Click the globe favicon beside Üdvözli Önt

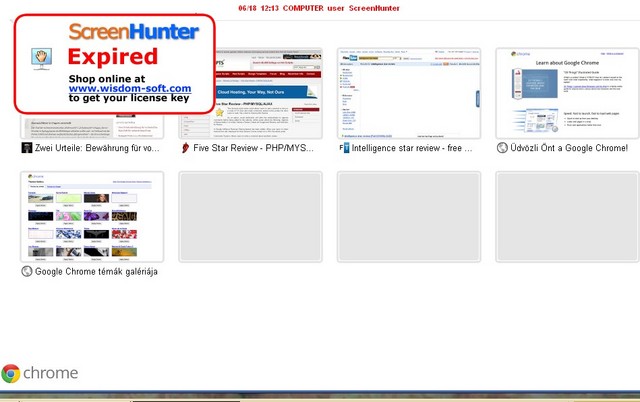point(502,148)
